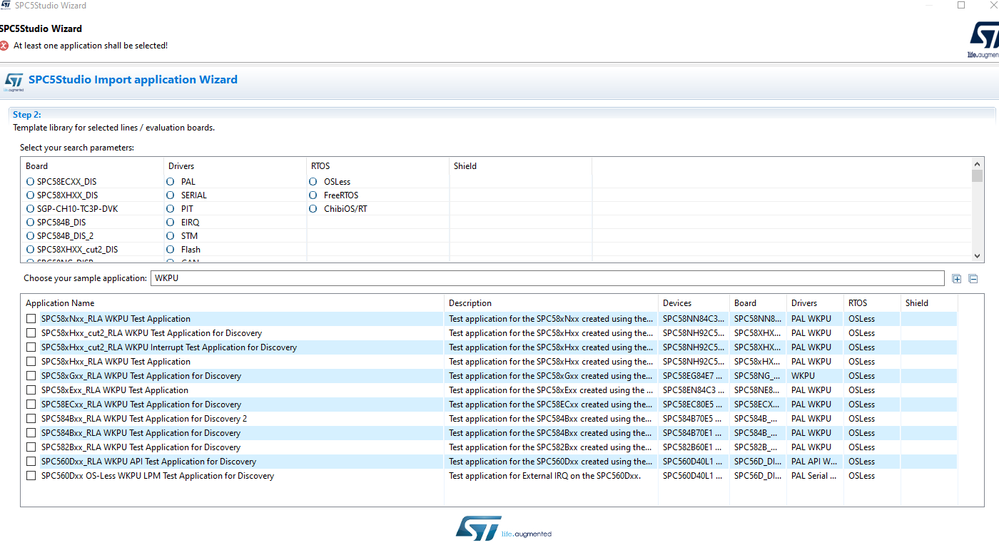999x545 pixels.
Task: Select the SPC58XHXX_cut2_DIS board option
Action: 30,249
